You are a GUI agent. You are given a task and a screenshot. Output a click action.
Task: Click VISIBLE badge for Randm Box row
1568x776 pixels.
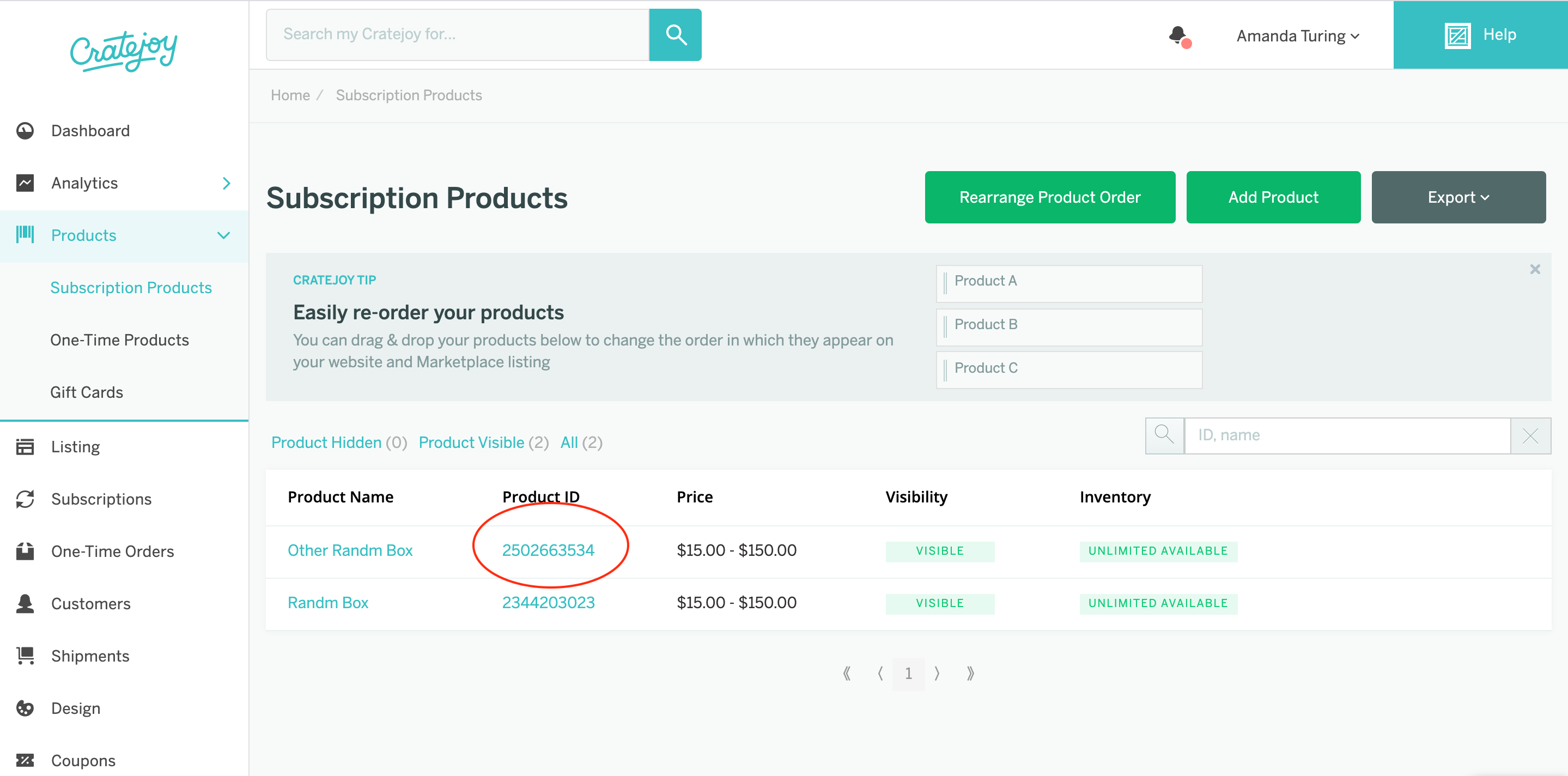click(940, 603)
